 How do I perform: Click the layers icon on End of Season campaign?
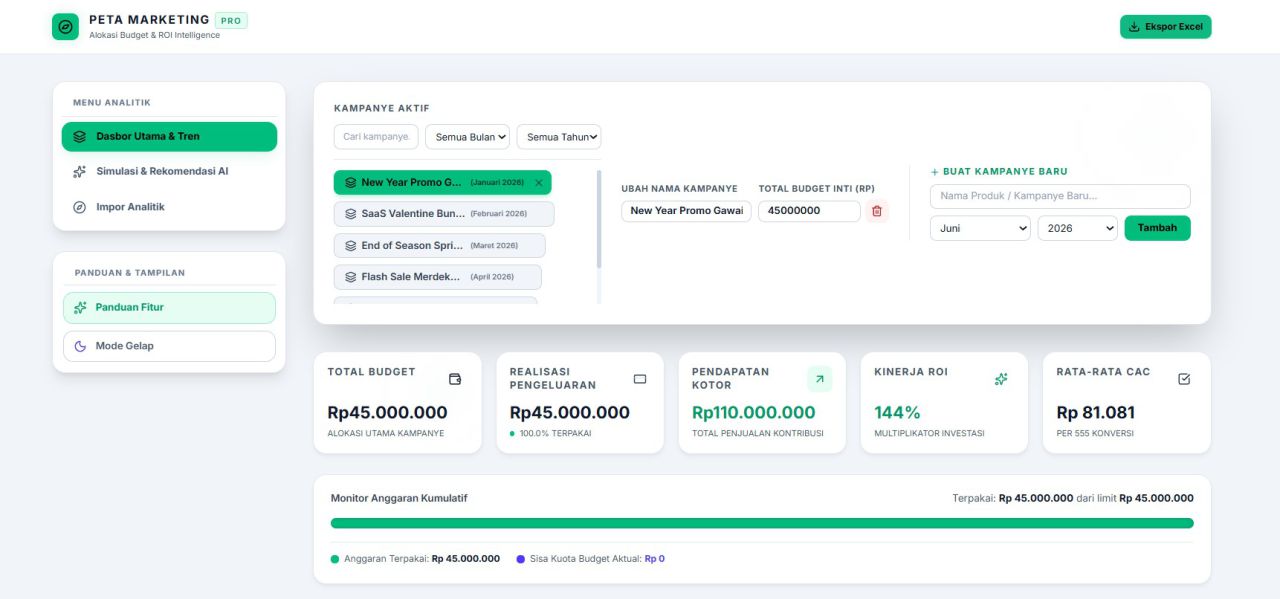[351, 246]
